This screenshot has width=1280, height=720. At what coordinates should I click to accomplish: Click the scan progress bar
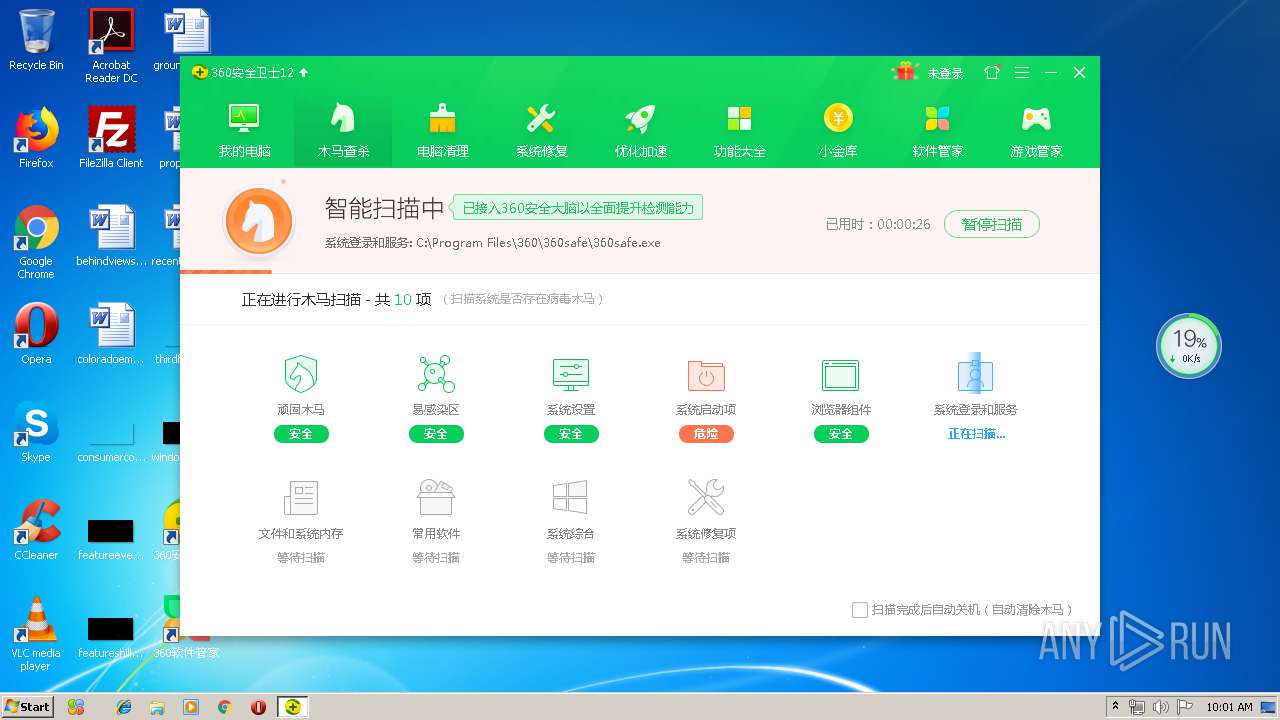click(x=640, y=271)
